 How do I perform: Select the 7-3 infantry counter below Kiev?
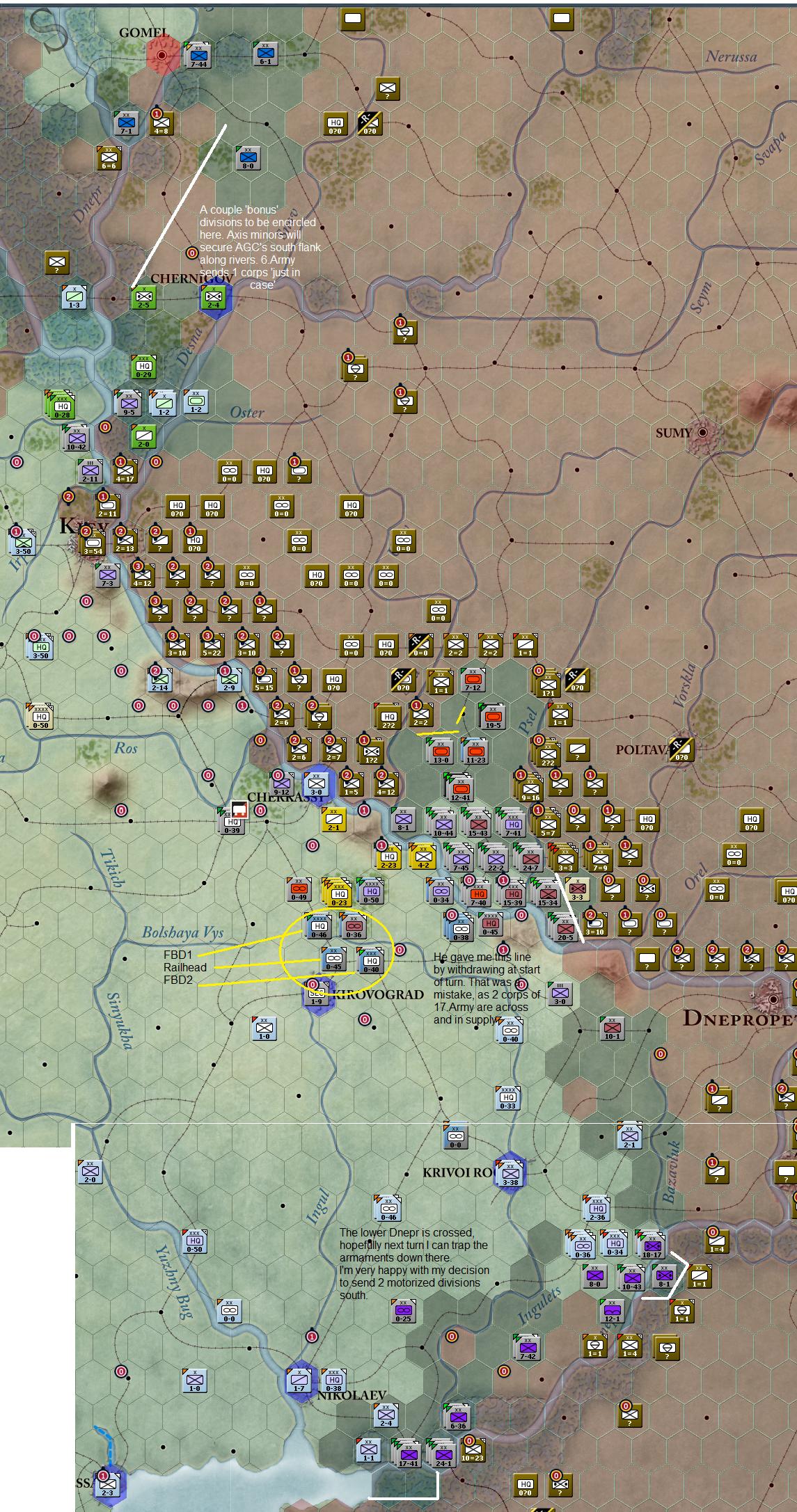point(108,575)
